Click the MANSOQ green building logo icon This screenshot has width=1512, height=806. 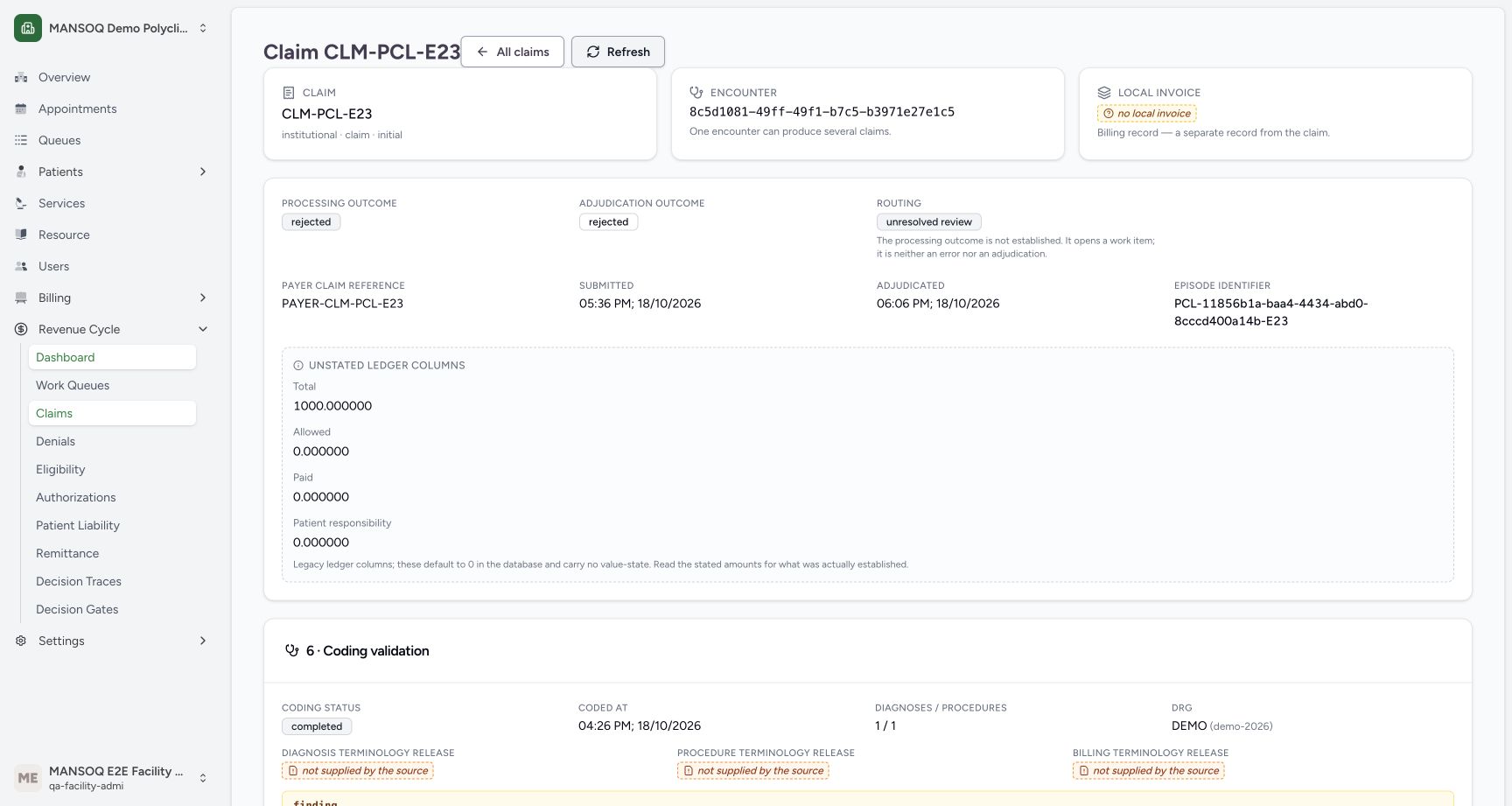pyautogui.click(x=28, y=28)
